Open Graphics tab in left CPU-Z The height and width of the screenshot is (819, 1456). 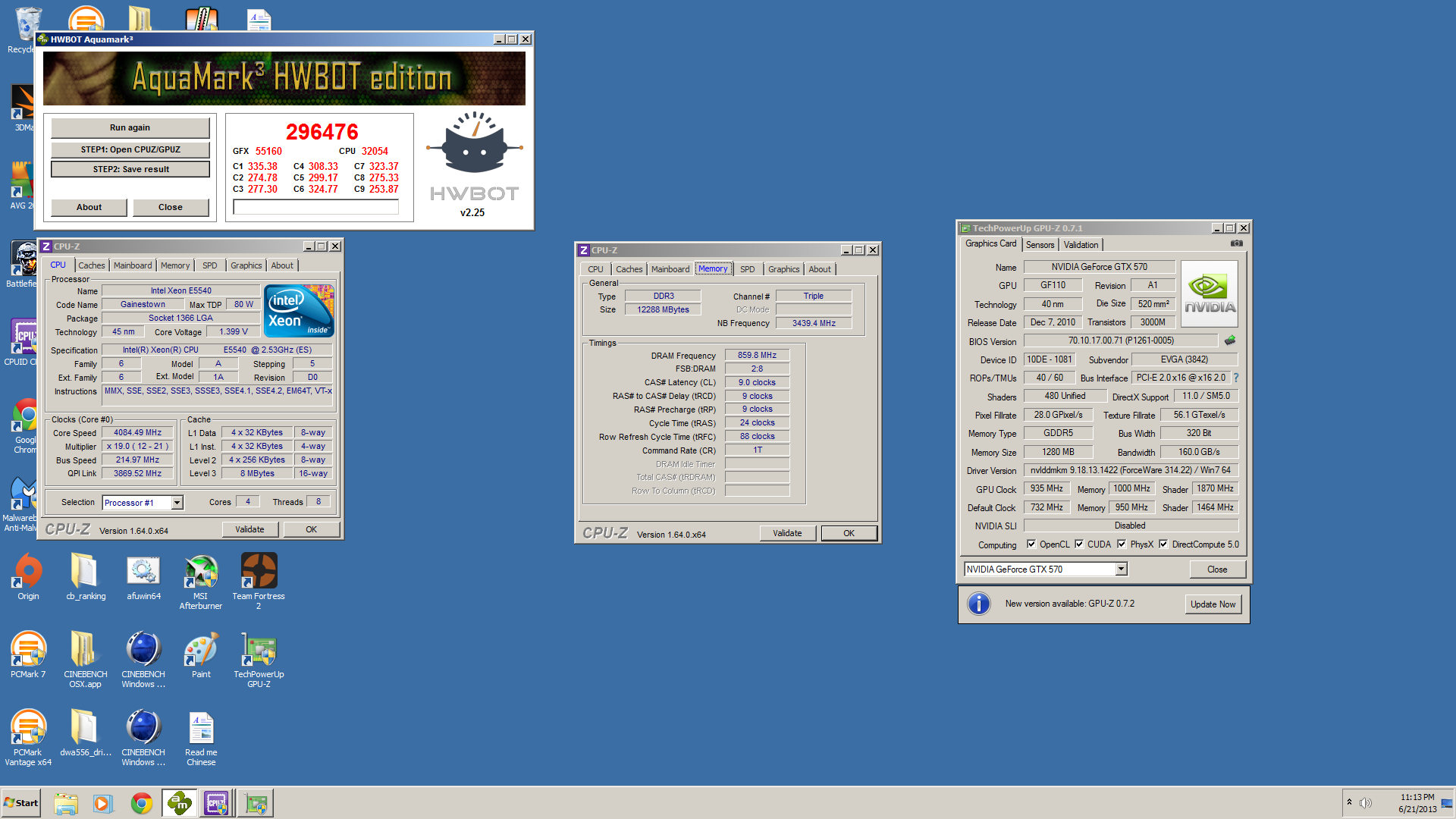click(246, 265)
